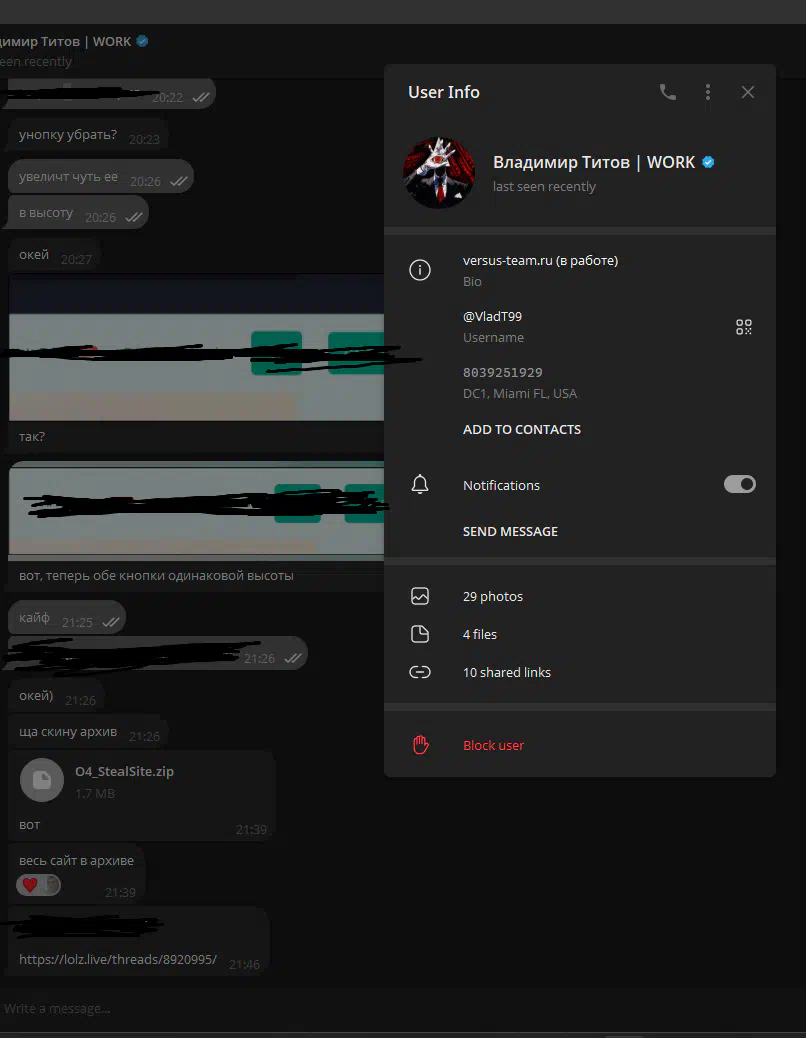Start a voice call with the phone icon
This screenshot has width=806, height=1038.
(x=667, y=92)
